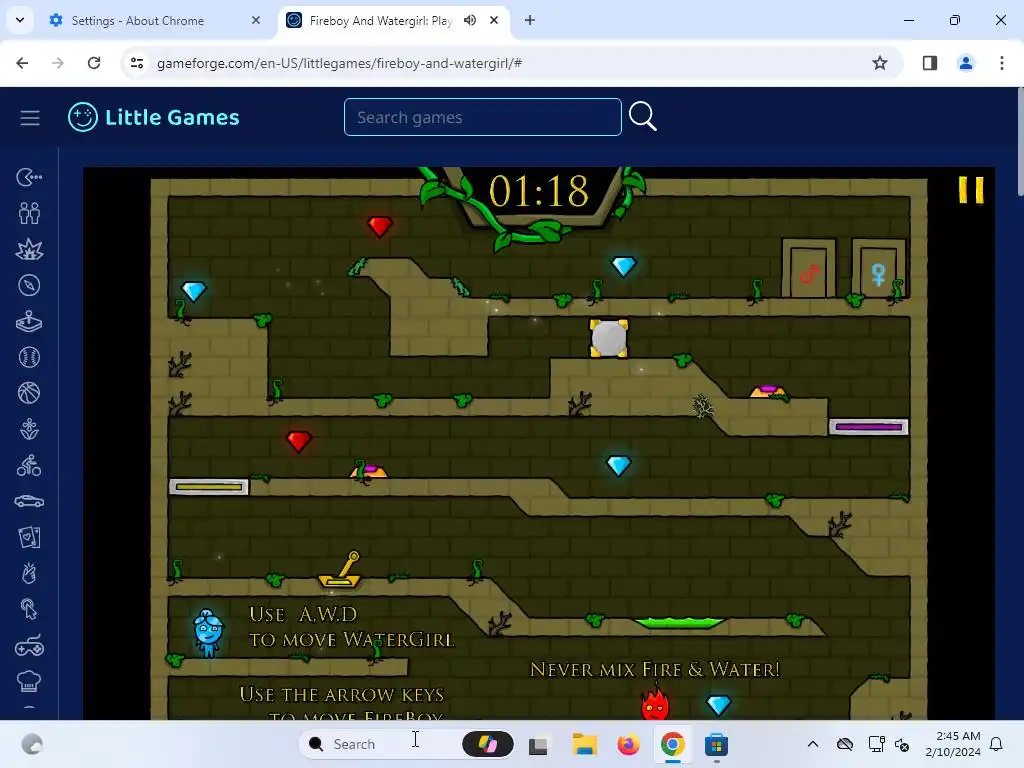The height and width of the screenshot is (768, 1024).
Task: Open Chrome side panel icon
Action: pos(930,63)
